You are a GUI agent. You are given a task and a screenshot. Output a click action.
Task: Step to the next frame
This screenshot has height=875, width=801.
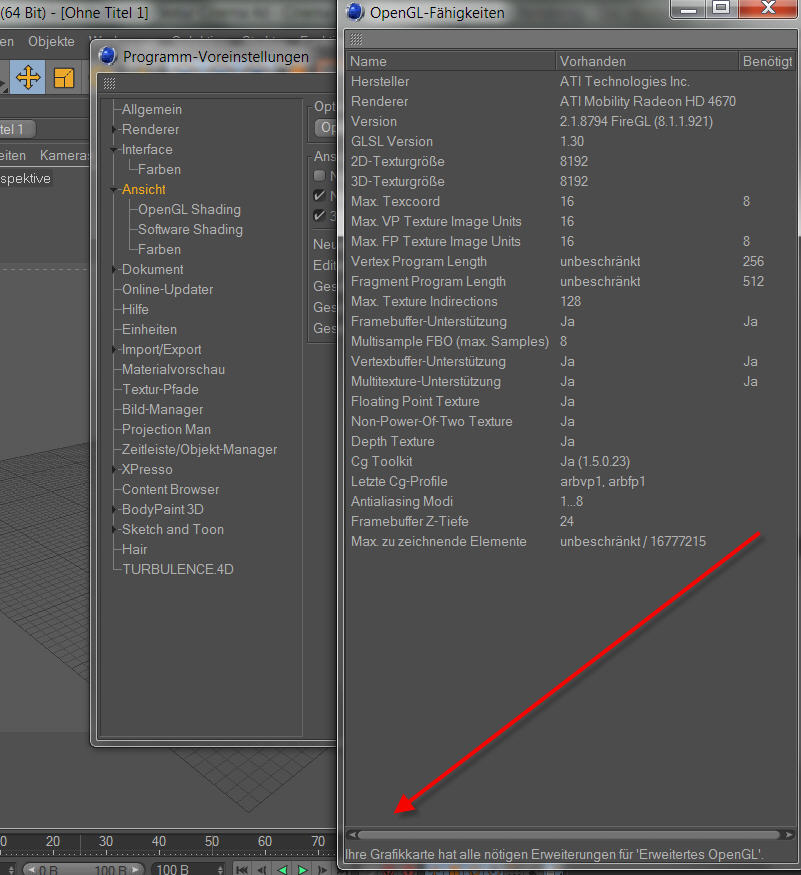point(323,869)
